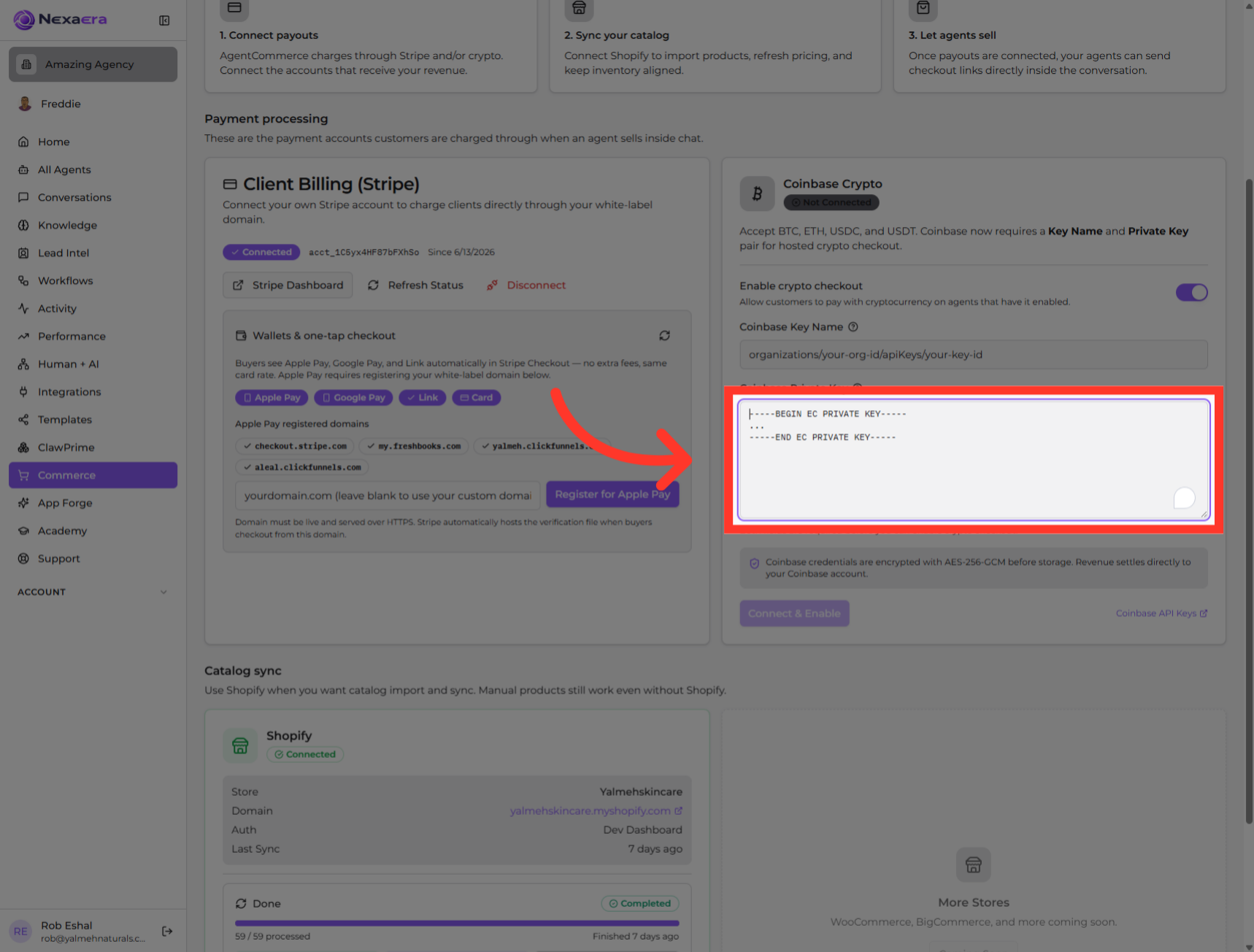Open the Amazing Agency workspace selector

coord(93,64)
